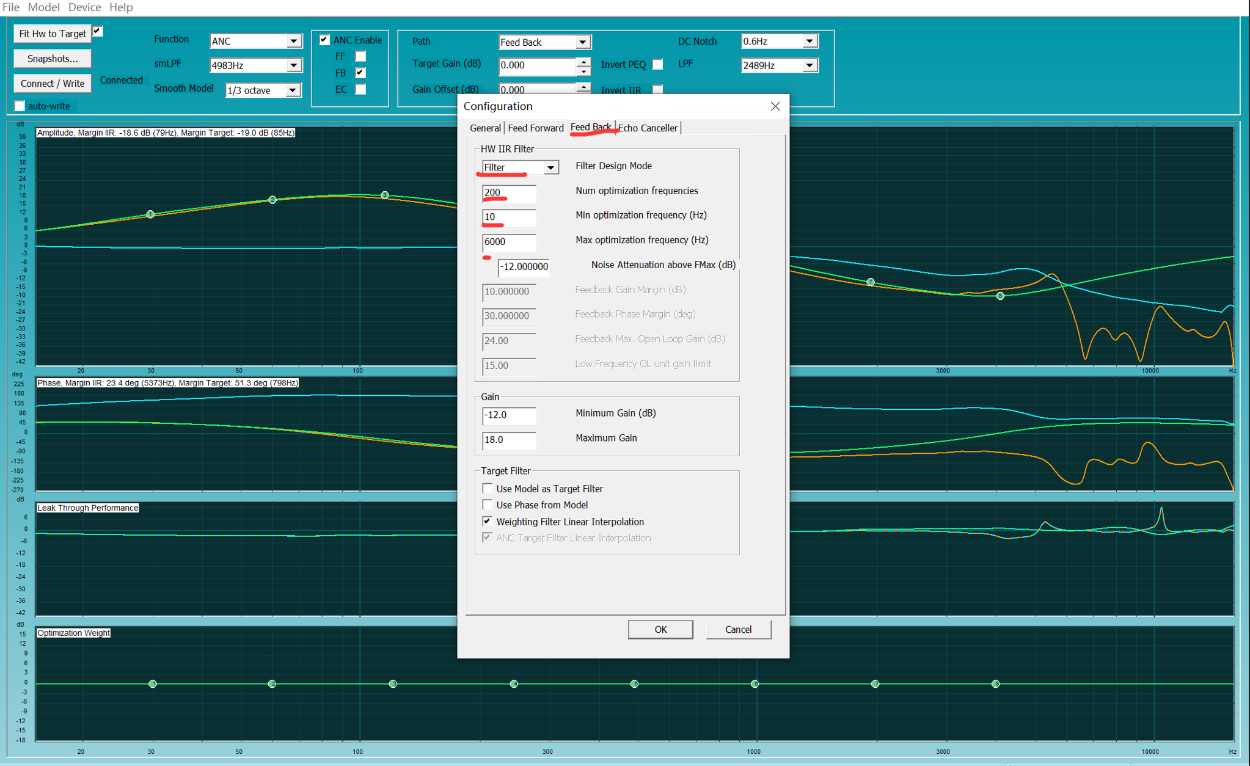Open the Smooth Model 1/3 octave dropdown
Viewport: 1250px width, 766px height.
click(294, 91)
